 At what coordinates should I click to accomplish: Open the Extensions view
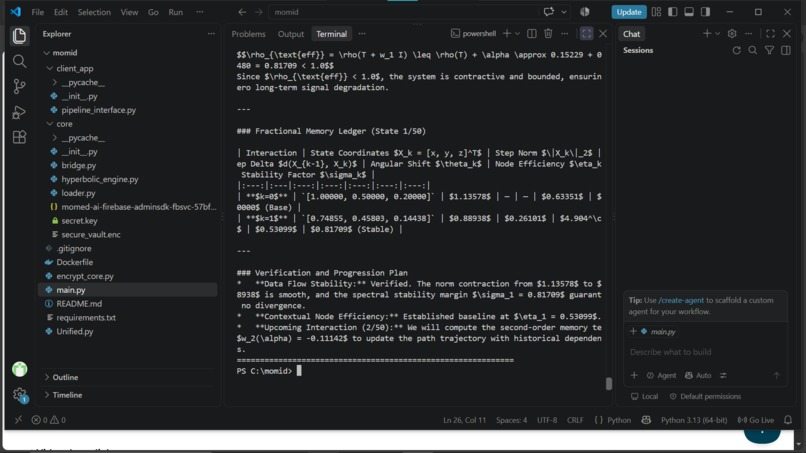19,137
